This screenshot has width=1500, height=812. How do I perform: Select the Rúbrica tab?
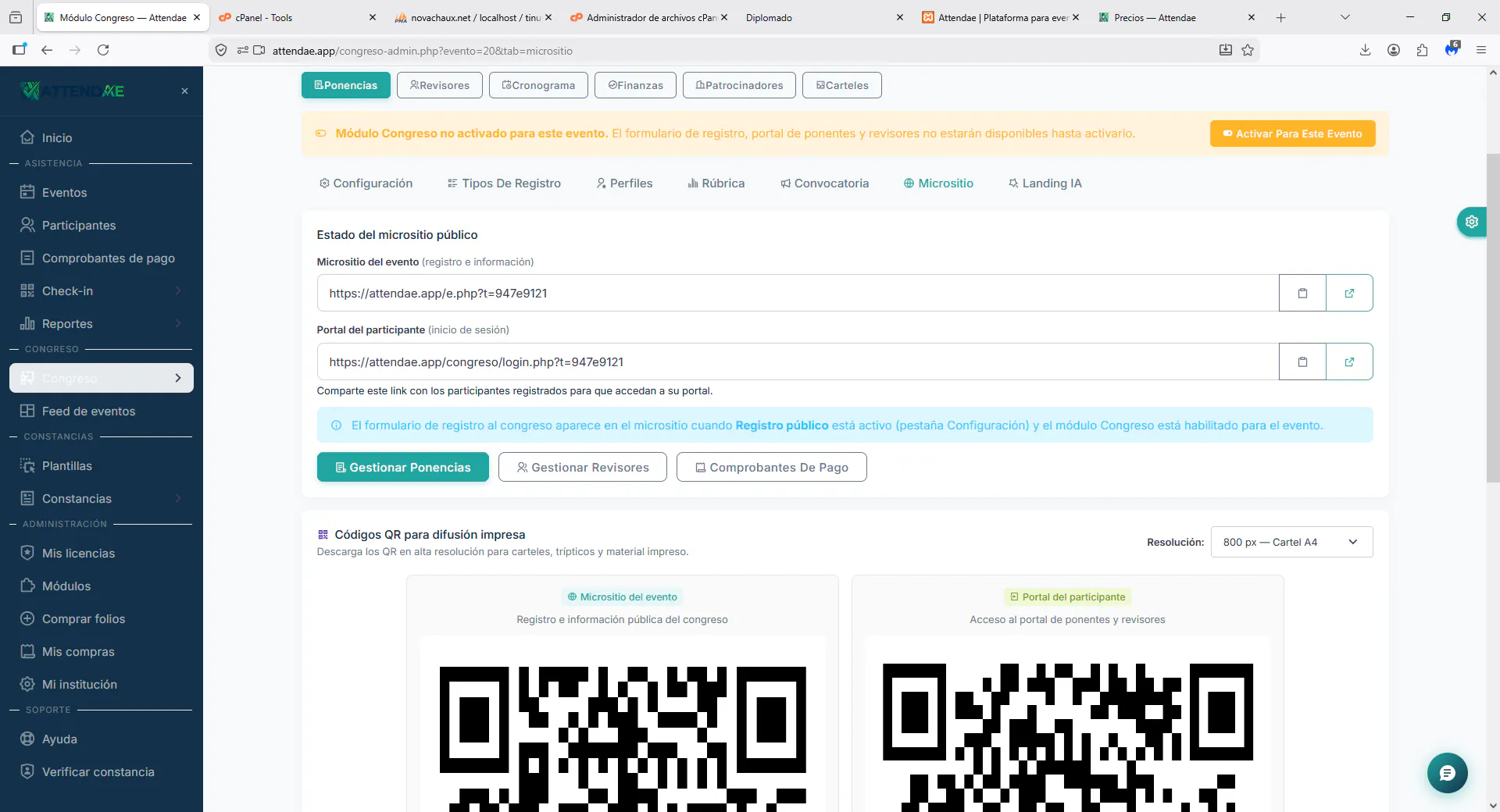[x=716, y=183]
